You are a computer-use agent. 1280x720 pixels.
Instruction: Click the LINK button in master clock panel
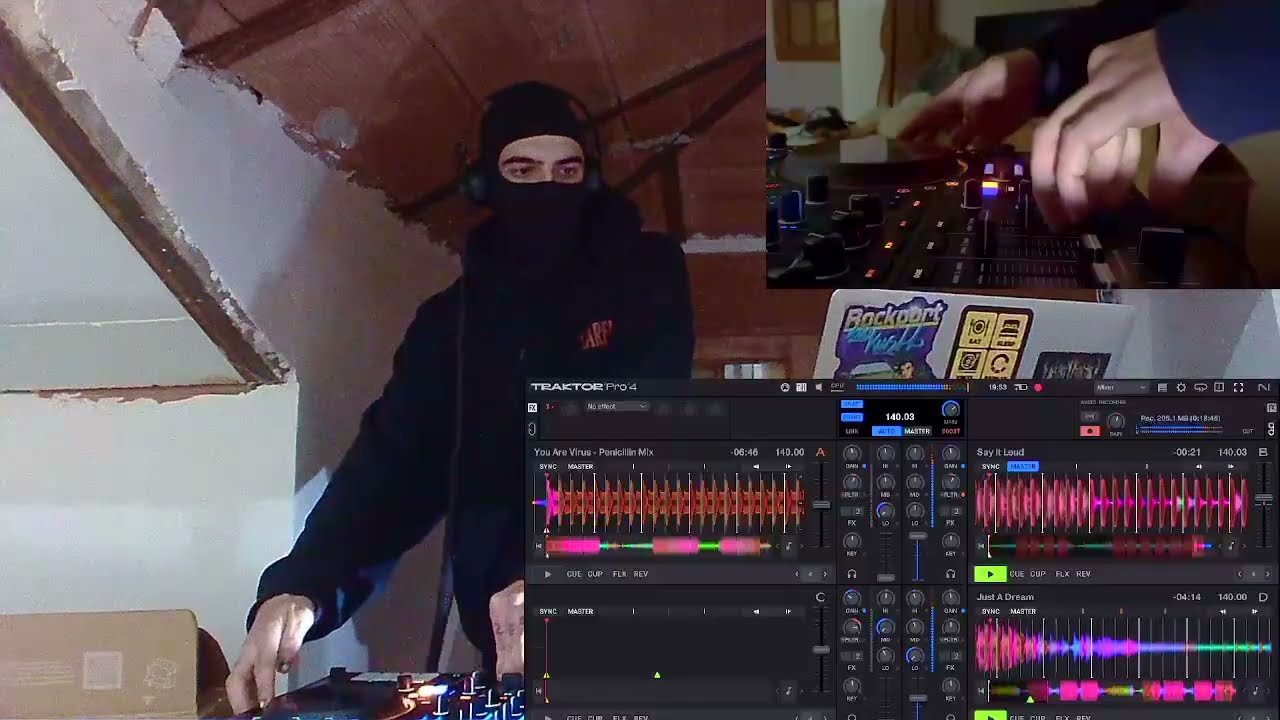click(x=852, y=431)
